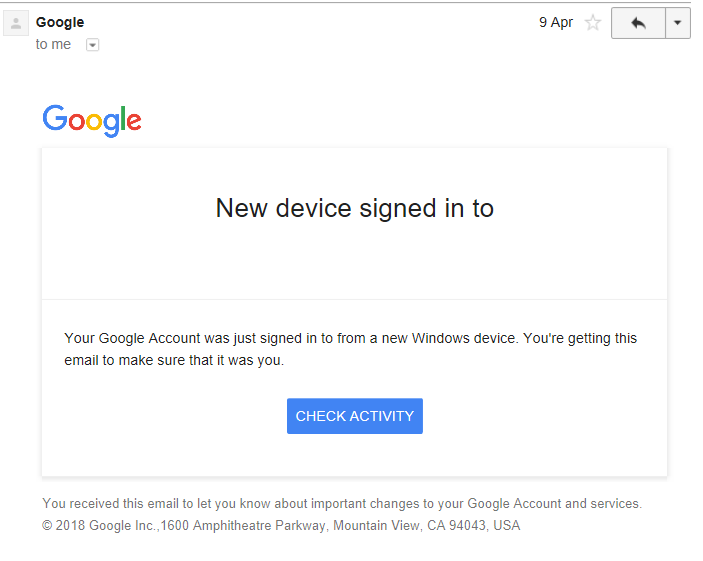Image resolution: width=703 pixels, height=561 pixels.
Task: Click the sender name Google
Action: (60, 22)
